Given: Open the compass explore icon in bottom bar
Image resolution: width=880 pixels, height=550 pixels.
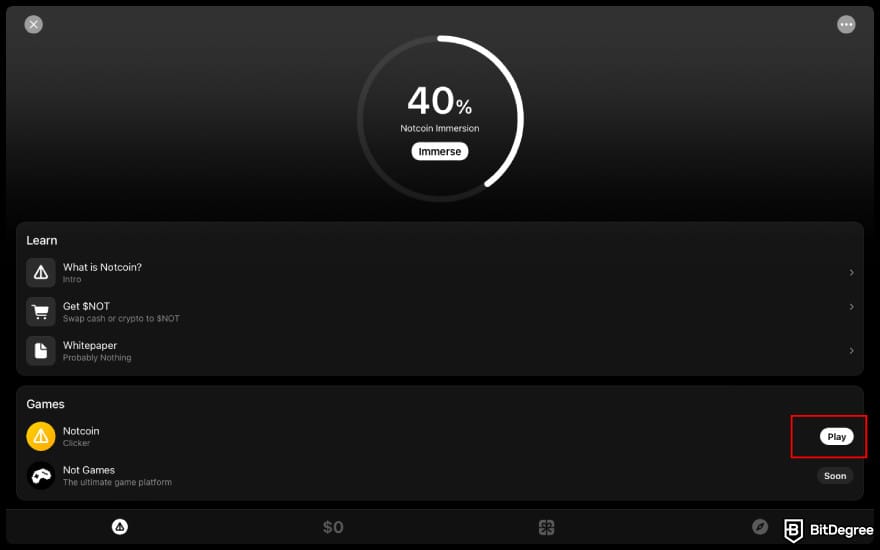Looking at the screenshot, I should pyautogui.click(x=760, y=527).
